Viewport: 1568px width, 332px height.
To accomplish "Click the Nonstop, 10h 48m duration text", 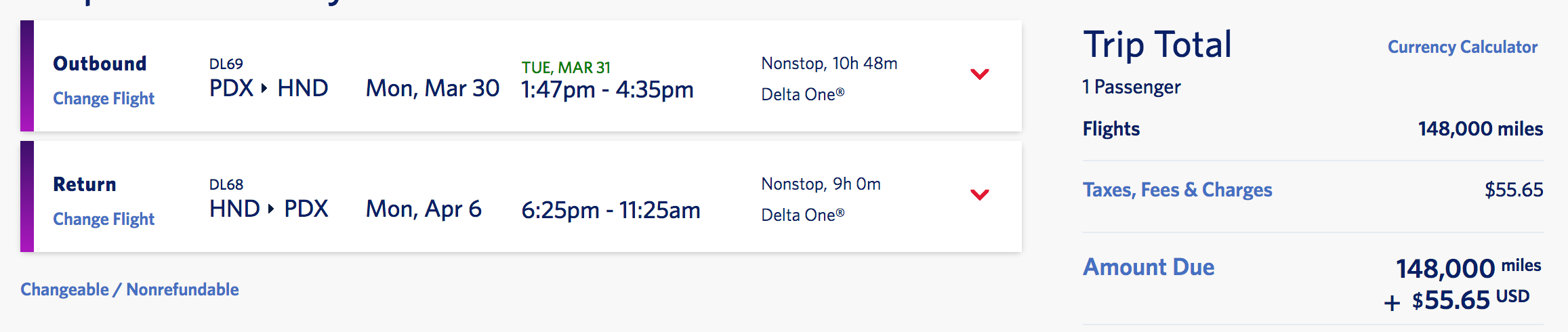I will click(x=829, y=63).
